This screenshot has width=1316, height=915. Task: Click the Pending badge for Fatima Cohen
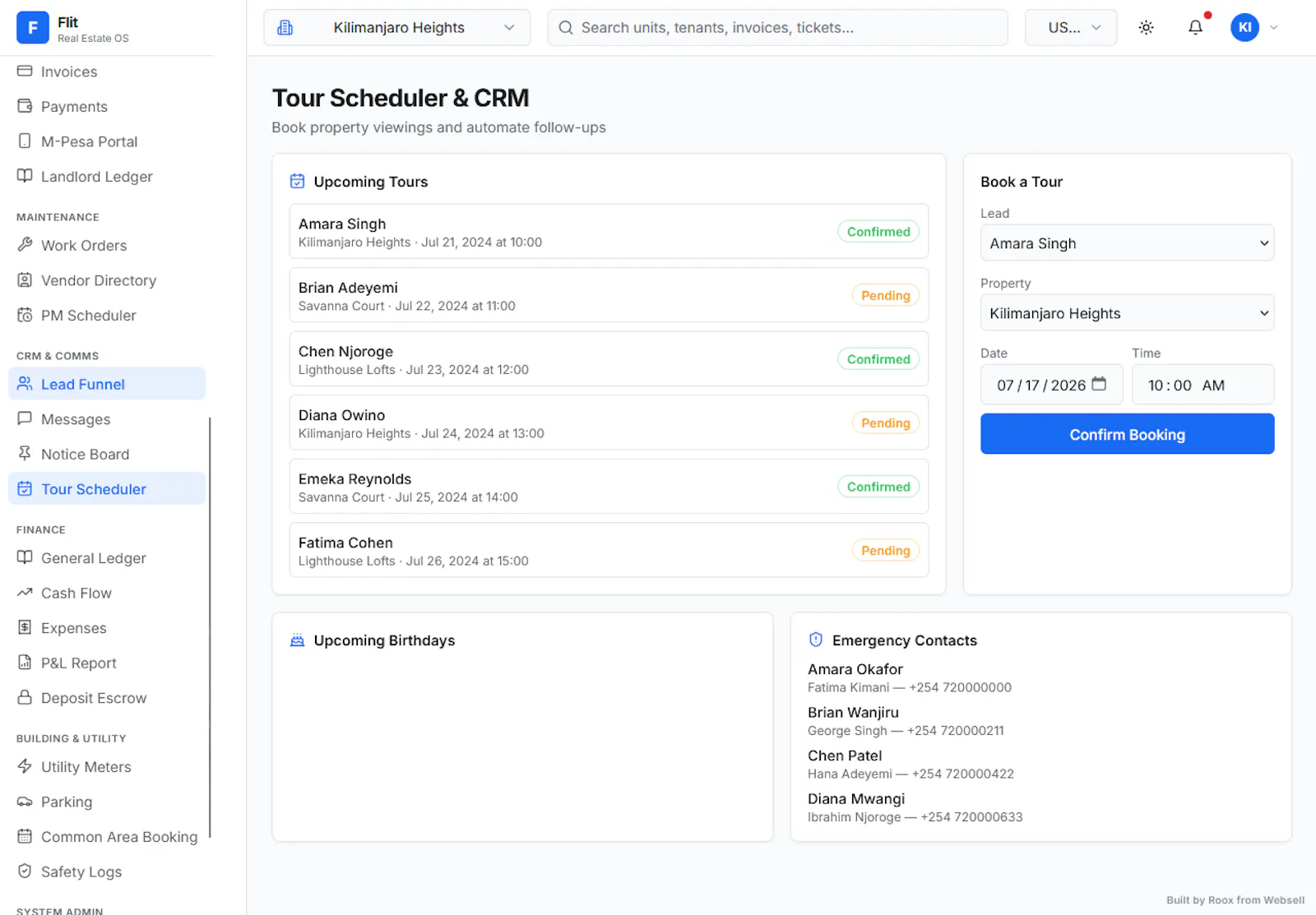click(x=885, y=550)
